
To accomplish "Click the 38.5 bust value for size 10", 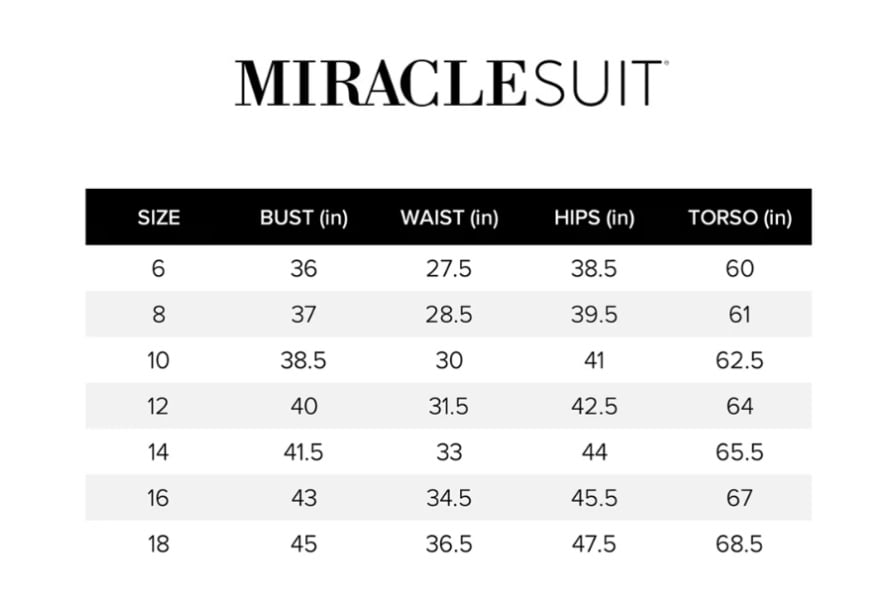I will (x=304, y=360).
